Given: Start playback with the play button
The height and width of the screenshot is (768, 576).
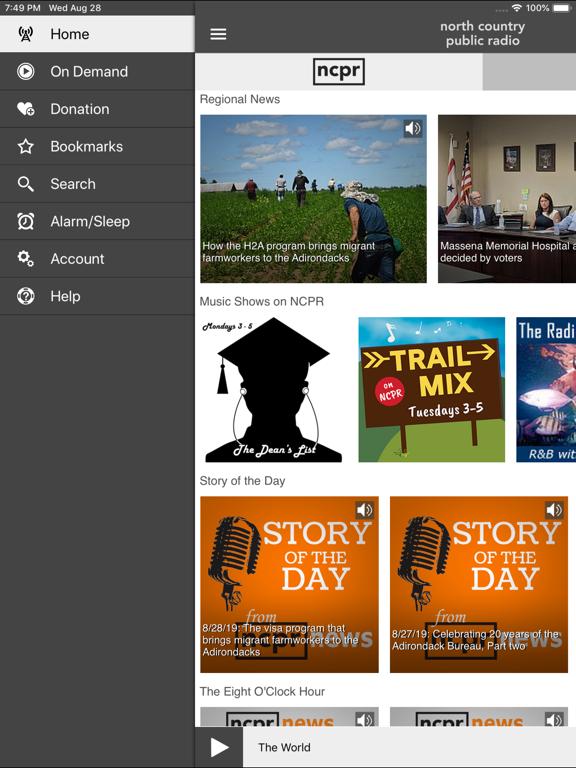Looking at the screenshot, I should (219, 747).
